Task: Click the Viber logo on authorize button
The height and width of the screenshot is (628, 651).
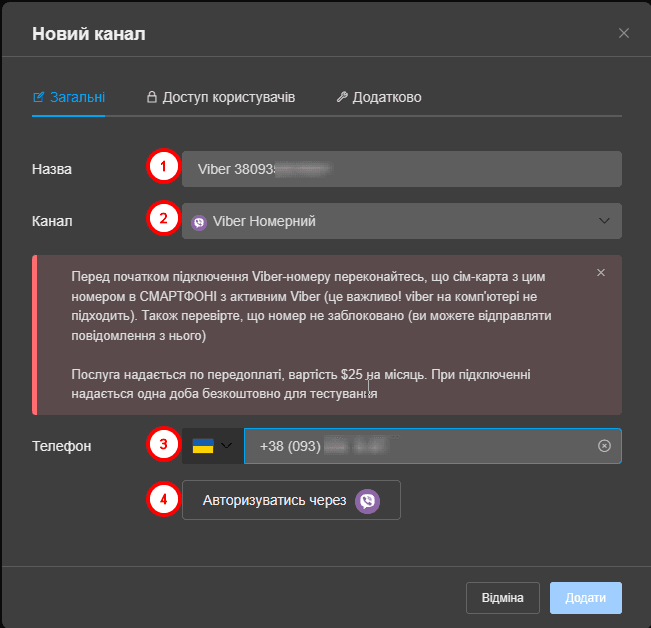Action: [367, 501]
